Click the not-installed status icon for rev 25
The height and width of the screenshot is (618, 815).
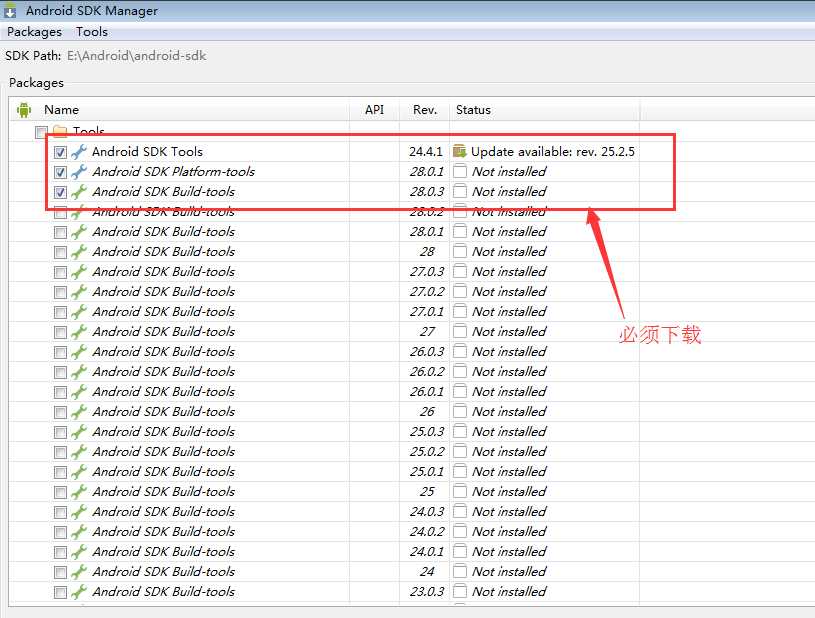point(459,492)
